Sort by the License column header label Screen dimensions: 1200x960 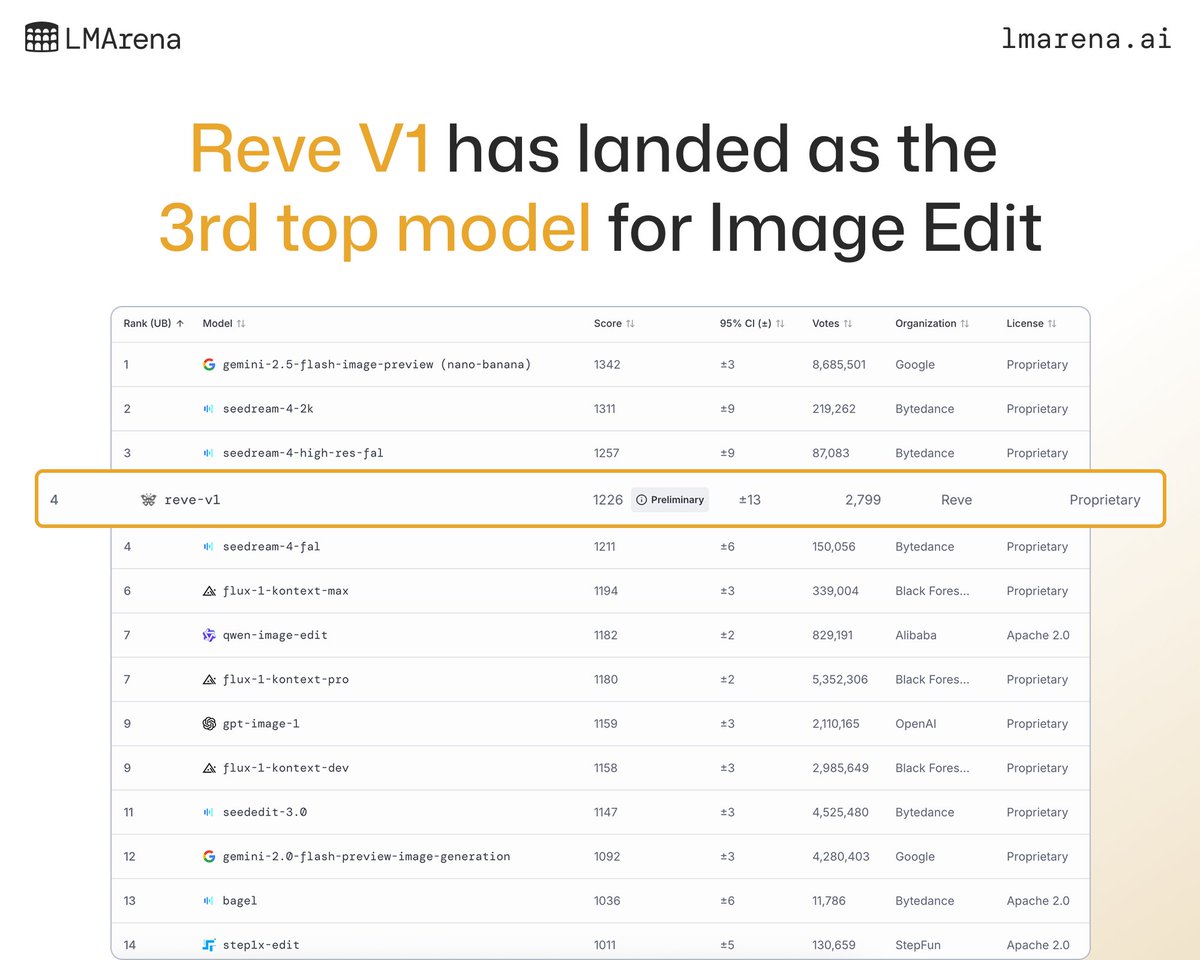pos(1025,324)
